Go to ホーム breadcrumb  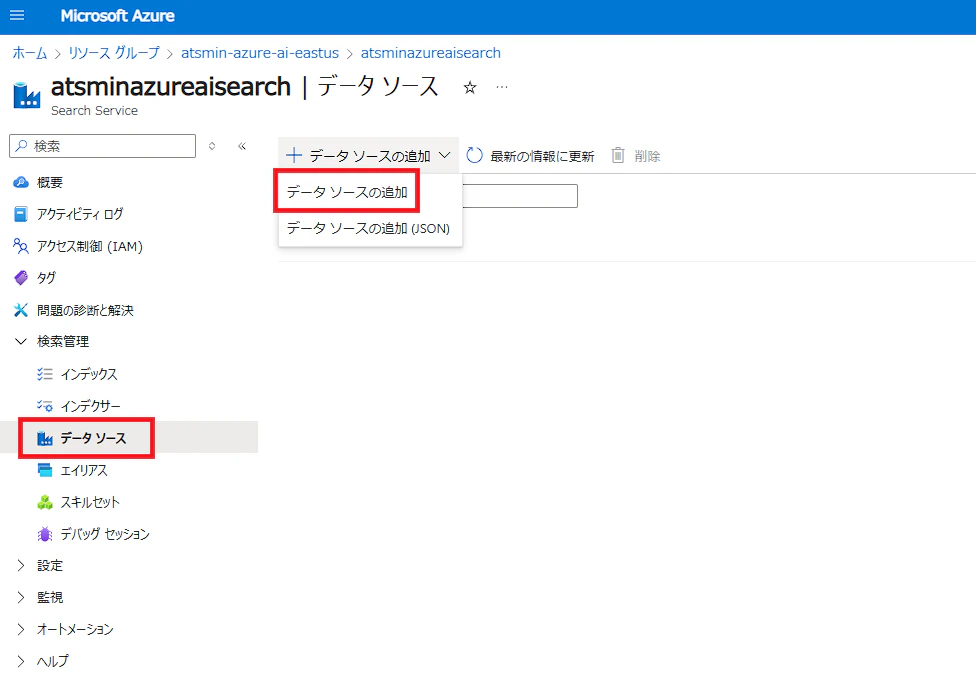(x=30, y=53)
